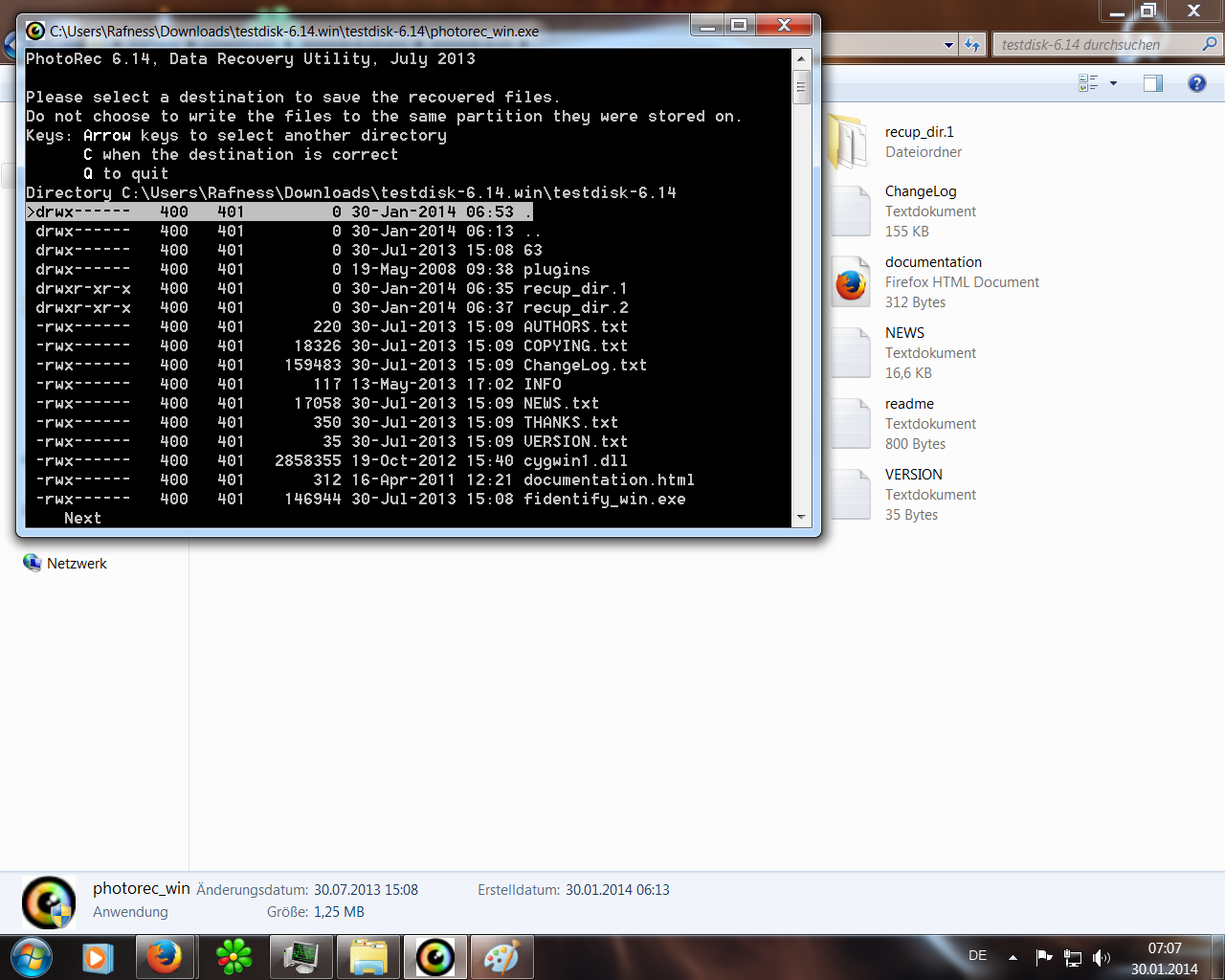Click the Explorer help question mark icon

tap(1196, 83)
